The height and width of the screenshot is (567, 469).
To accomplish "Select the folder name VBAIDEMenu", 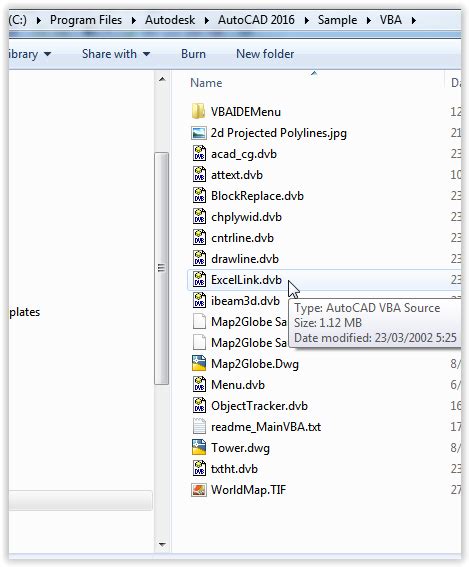I will point(246,112).
